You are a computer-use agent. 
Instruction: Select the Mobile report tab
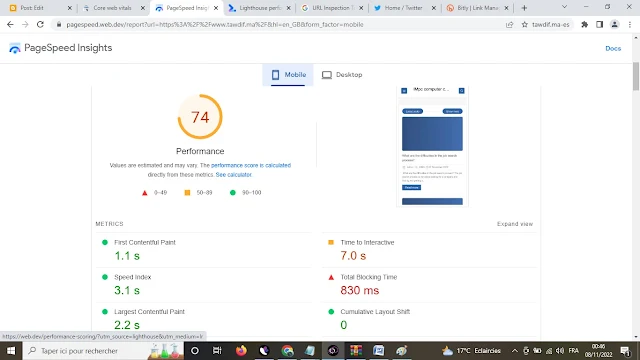[x=288, y=75]
